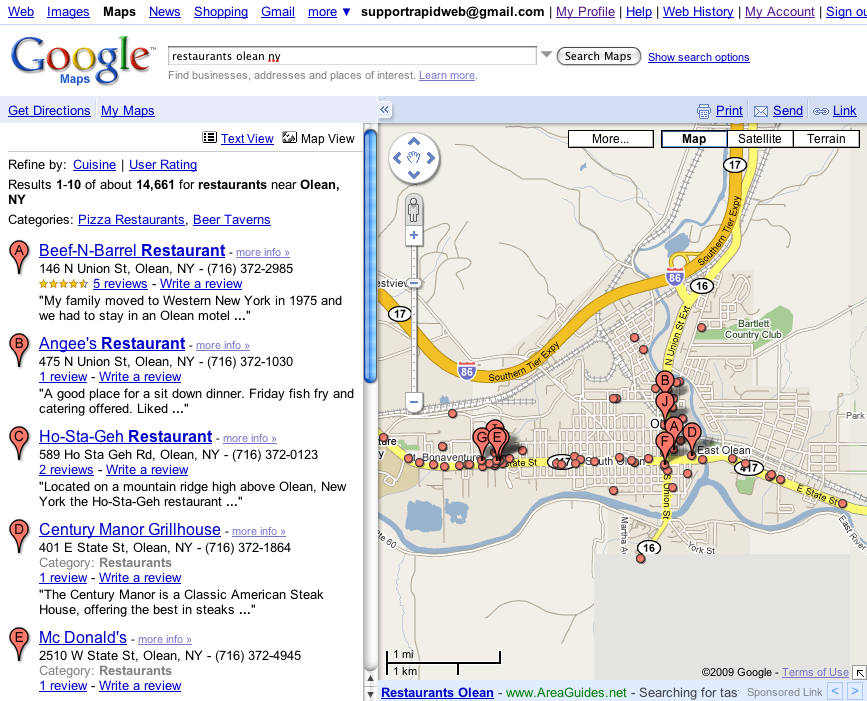Go to the previous sponsored link
The image size is (867, 701).
835,691
